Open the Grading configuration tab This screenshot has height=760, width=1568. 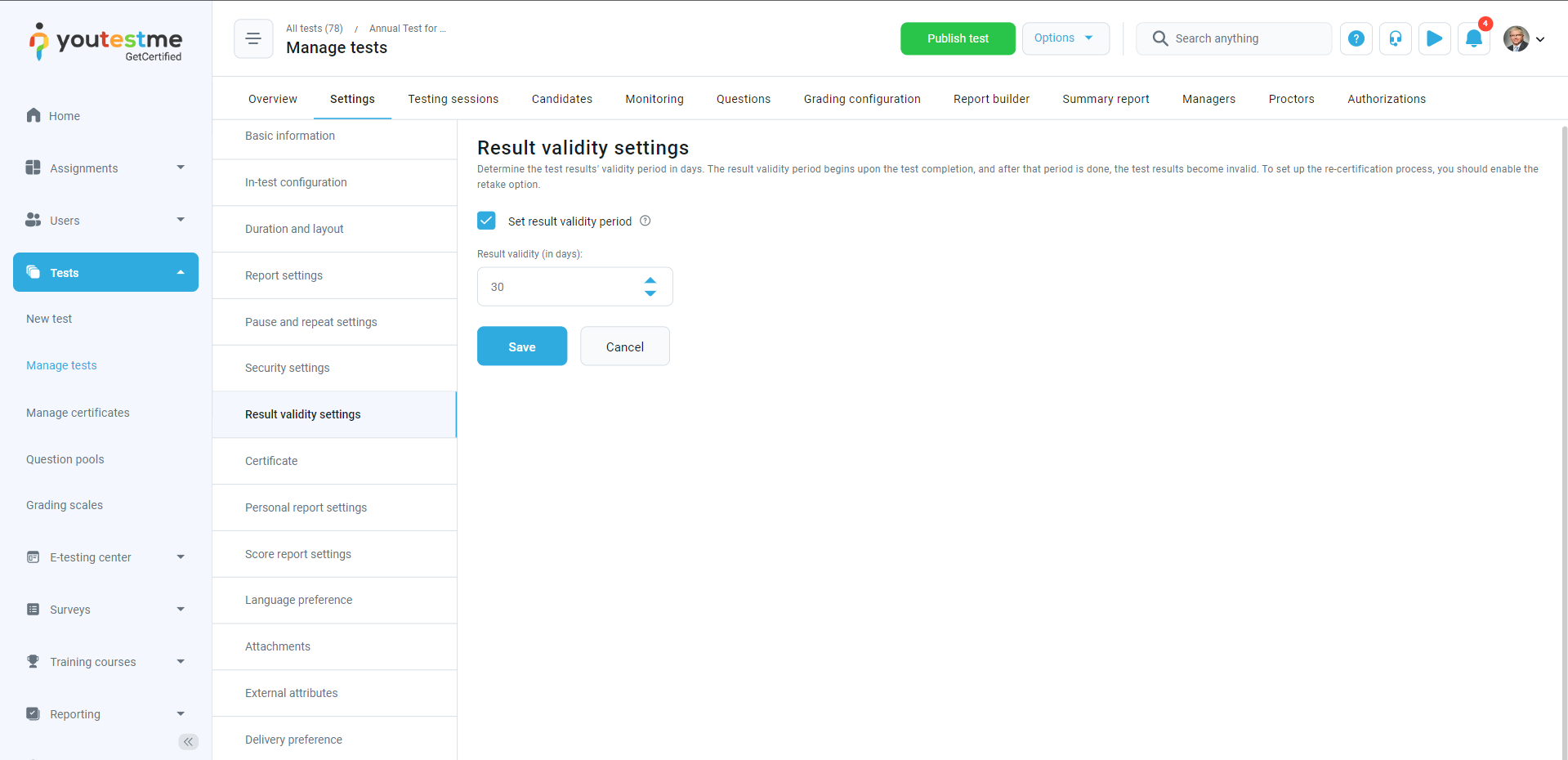click(861, 99)
